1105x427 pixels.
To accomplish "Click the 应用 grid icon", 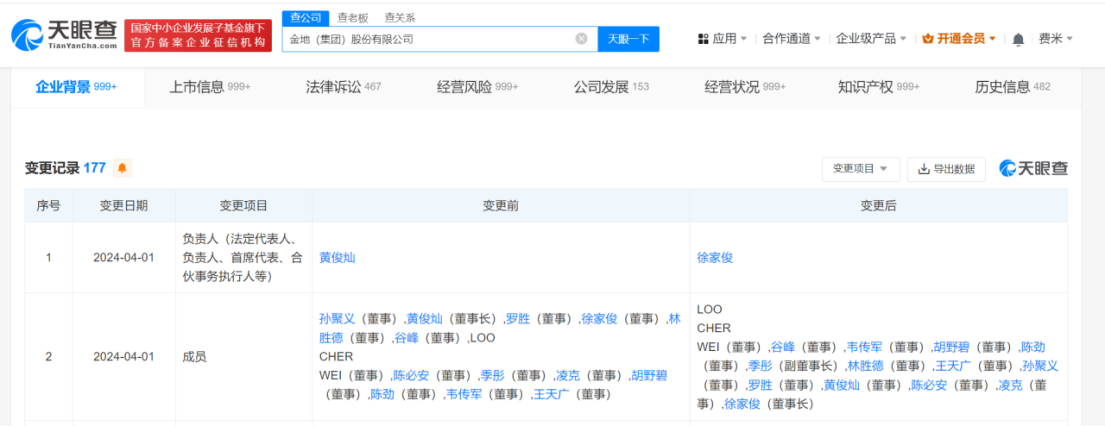I will [x=703, y=39].
